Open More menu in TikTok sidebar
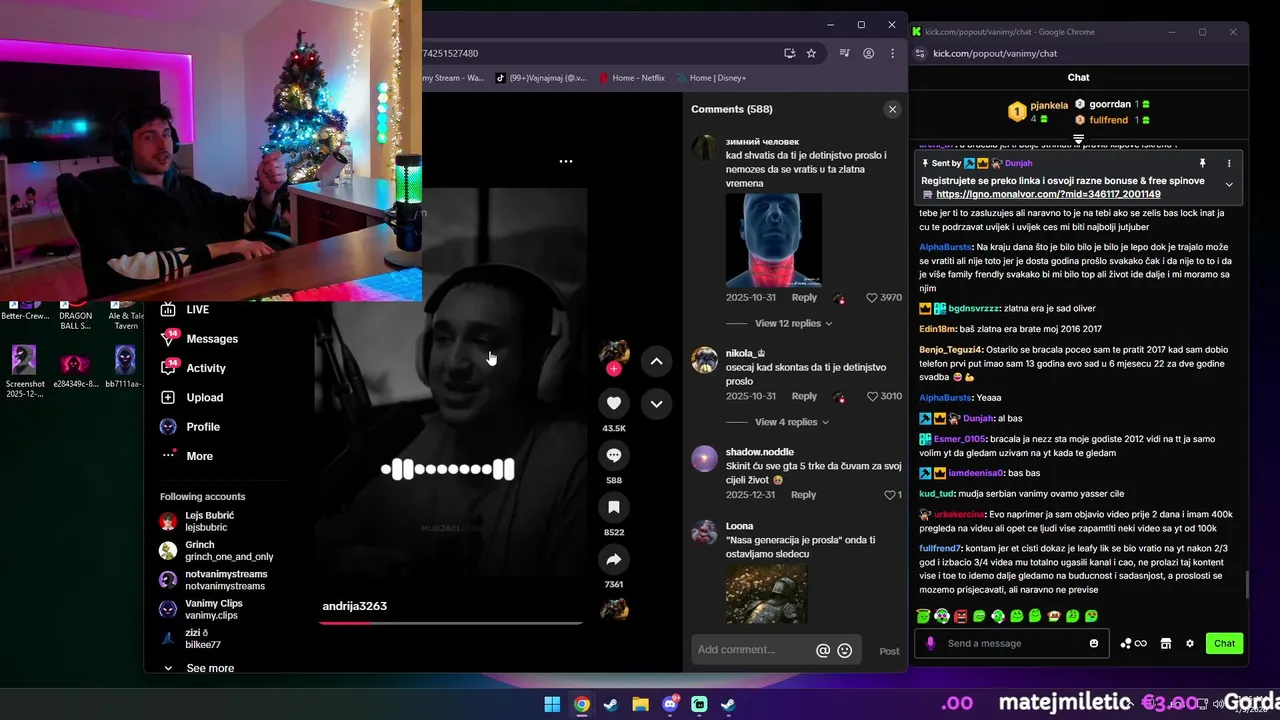 [x=187, y=456]
